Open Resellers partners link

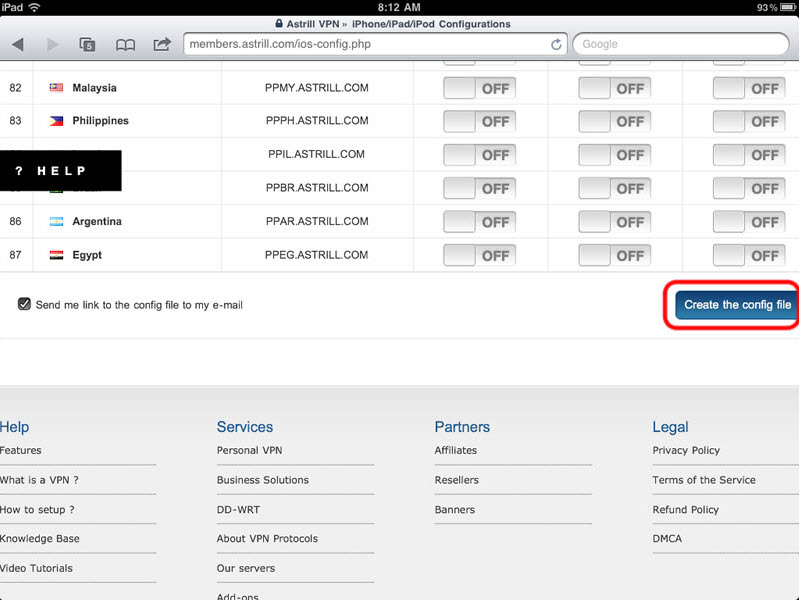tap(456, 480)
